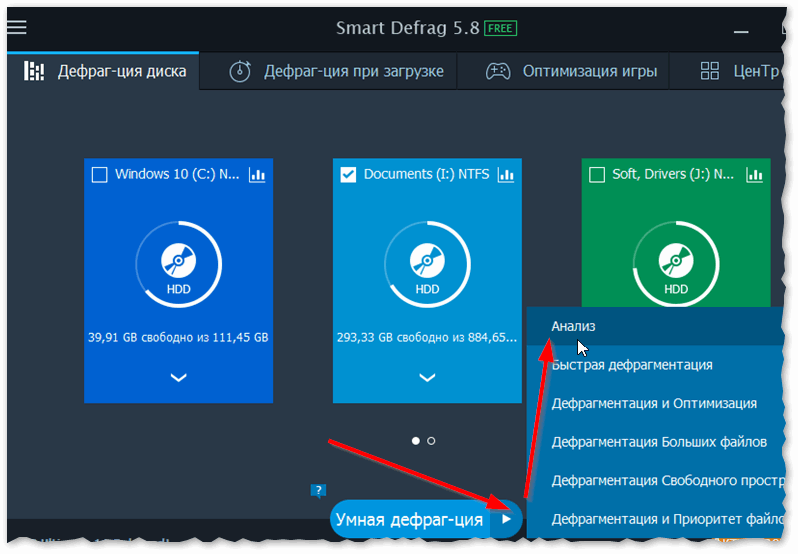The image size is (798, 554).
Task: Click 293,33 GB свободно из 884,65 text
Action: (427, 337)
